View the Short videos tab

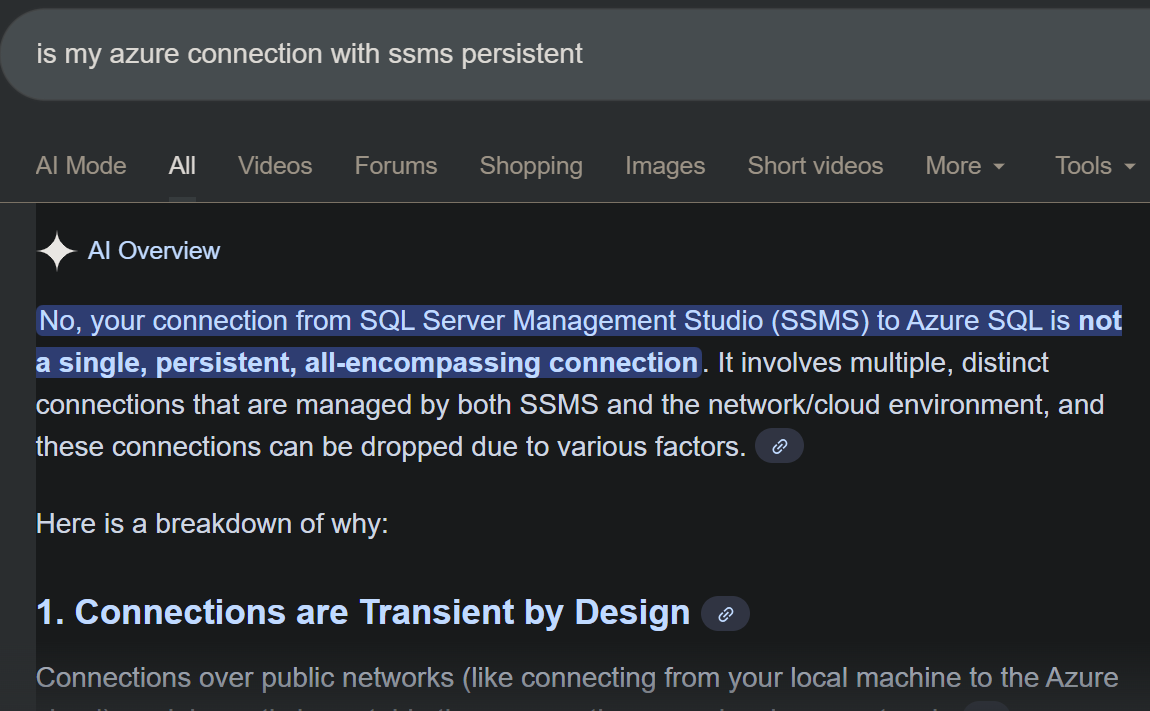coord(815,166)
